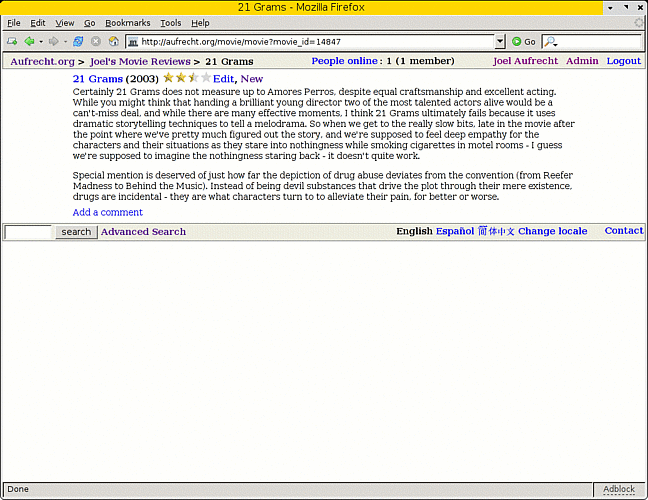
Task: Open the Advanced Search link
Action: pos(143,232)
